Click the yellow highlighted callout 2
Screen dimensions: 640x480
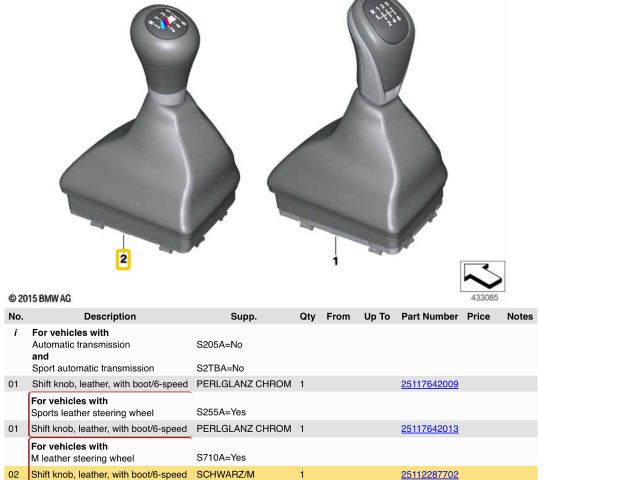click(123, 260)
